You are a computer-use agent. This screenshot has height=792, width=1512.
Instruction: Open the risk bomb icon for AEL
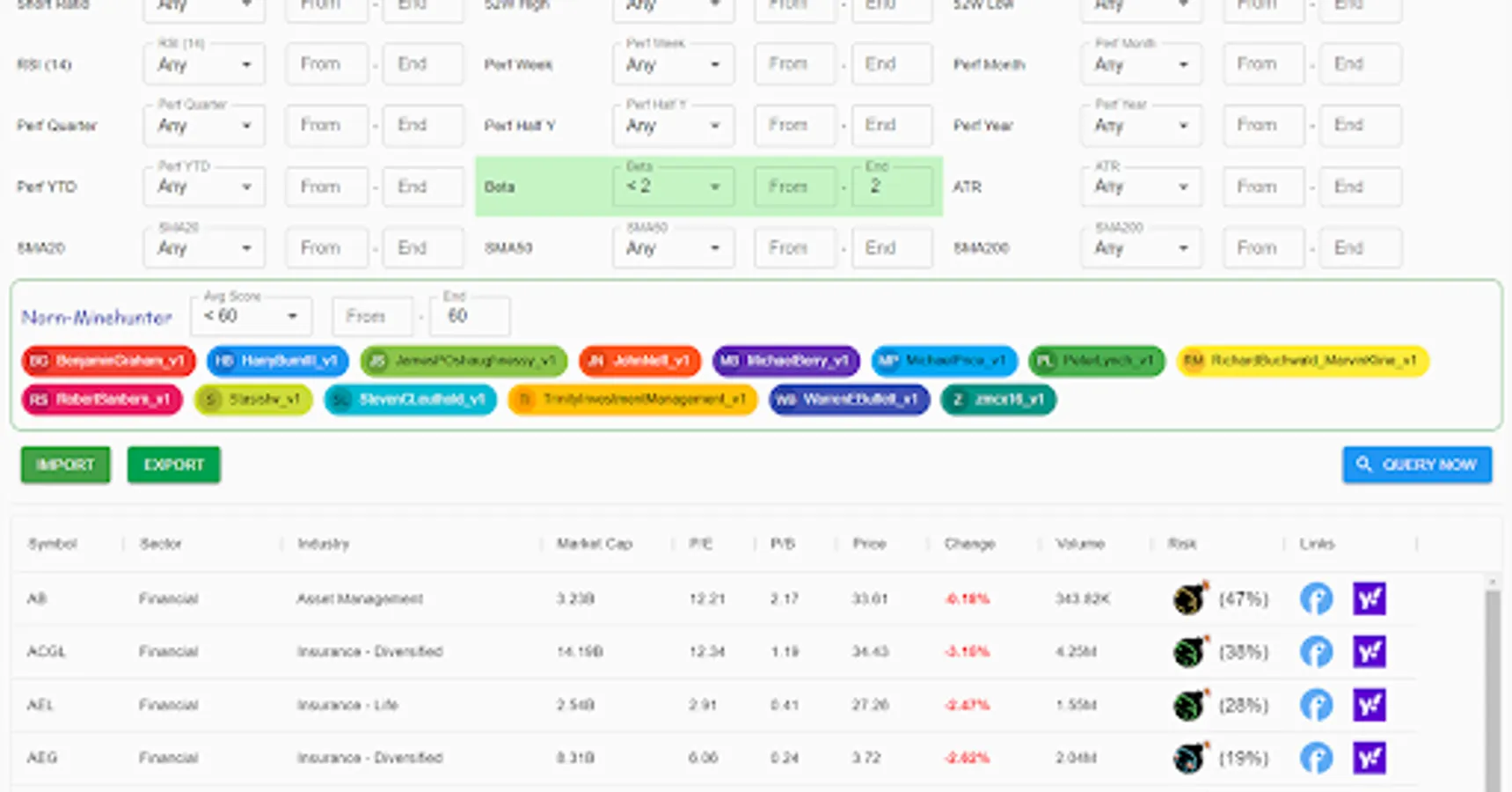coord(1190,705)
